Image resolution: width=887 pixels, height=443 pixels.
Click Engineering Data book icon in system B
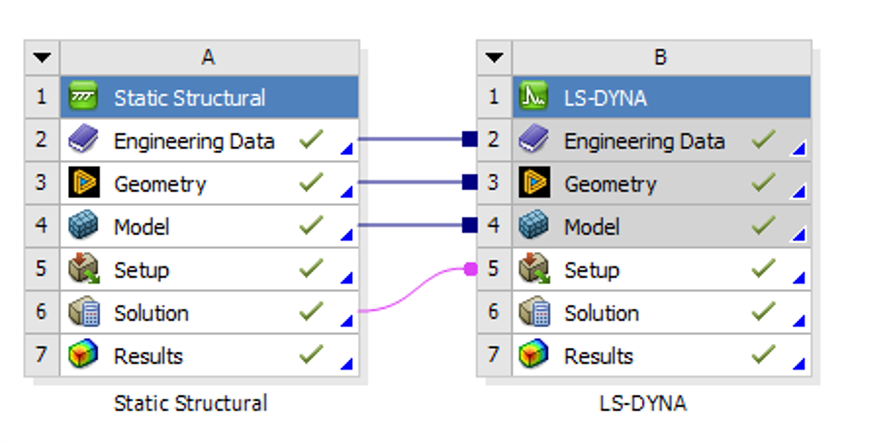click(533, 140)
